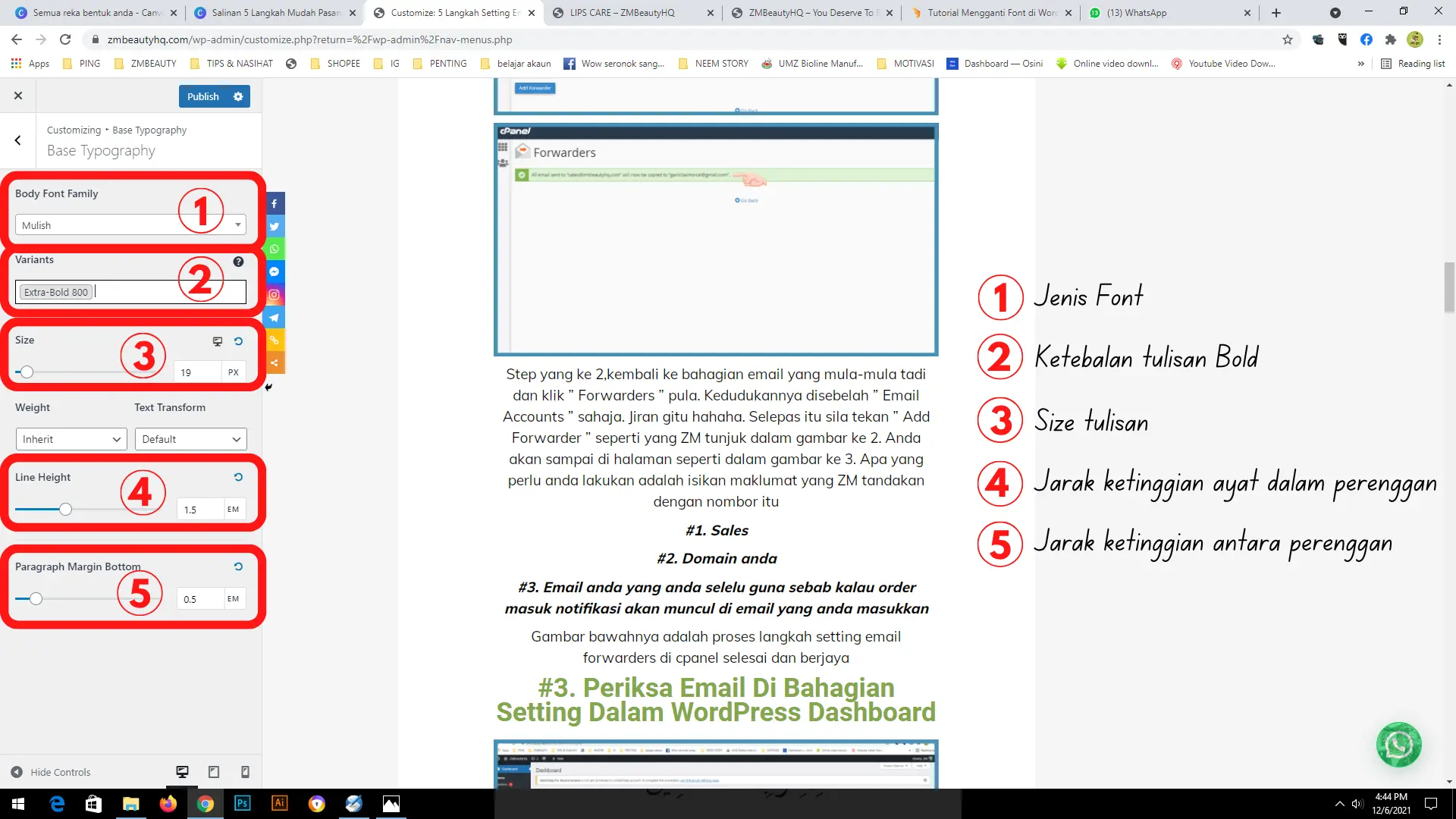Open the Text Transform Default dropdown

pos(190,439)
